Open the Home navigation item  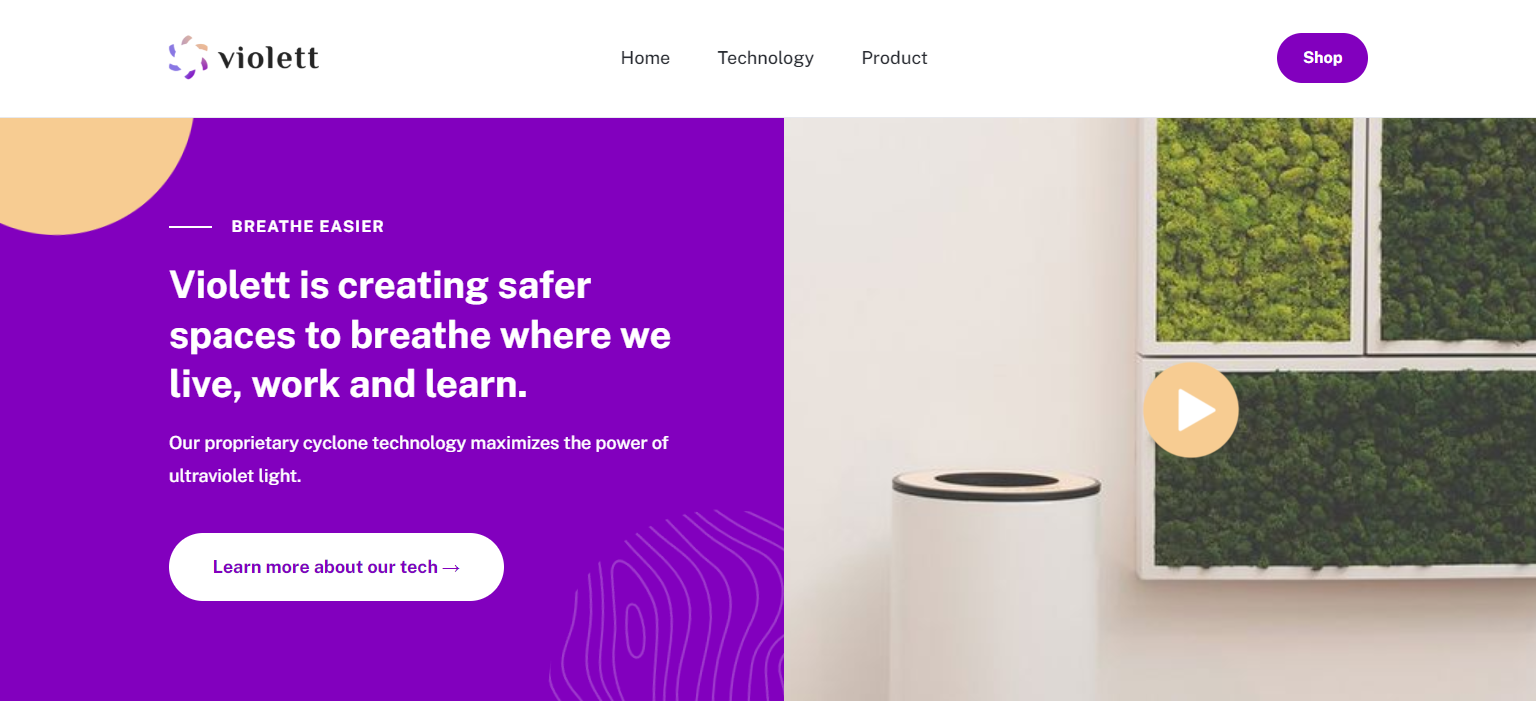645,58
